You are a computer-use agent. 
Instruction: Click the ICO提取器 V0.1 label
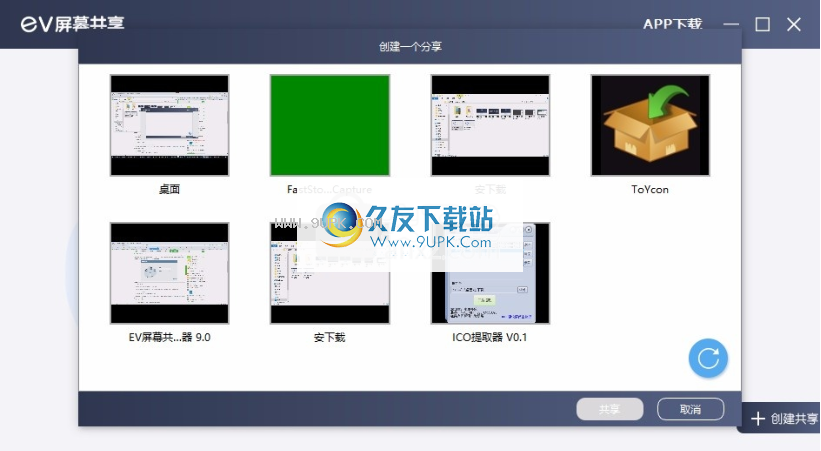[490, 337]
